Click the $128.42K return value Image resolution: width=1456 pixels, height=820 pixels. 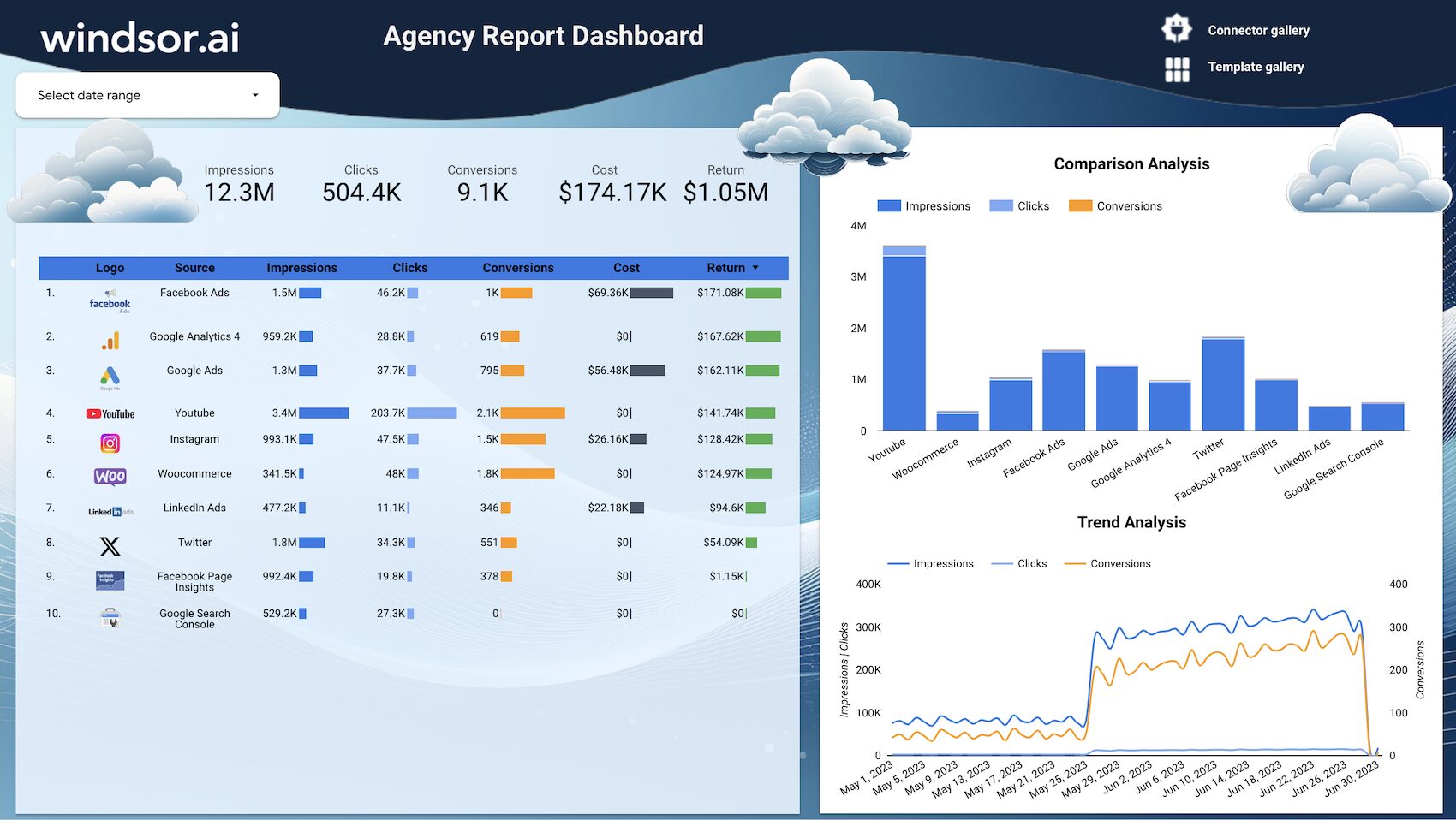[x=720, y=439]
